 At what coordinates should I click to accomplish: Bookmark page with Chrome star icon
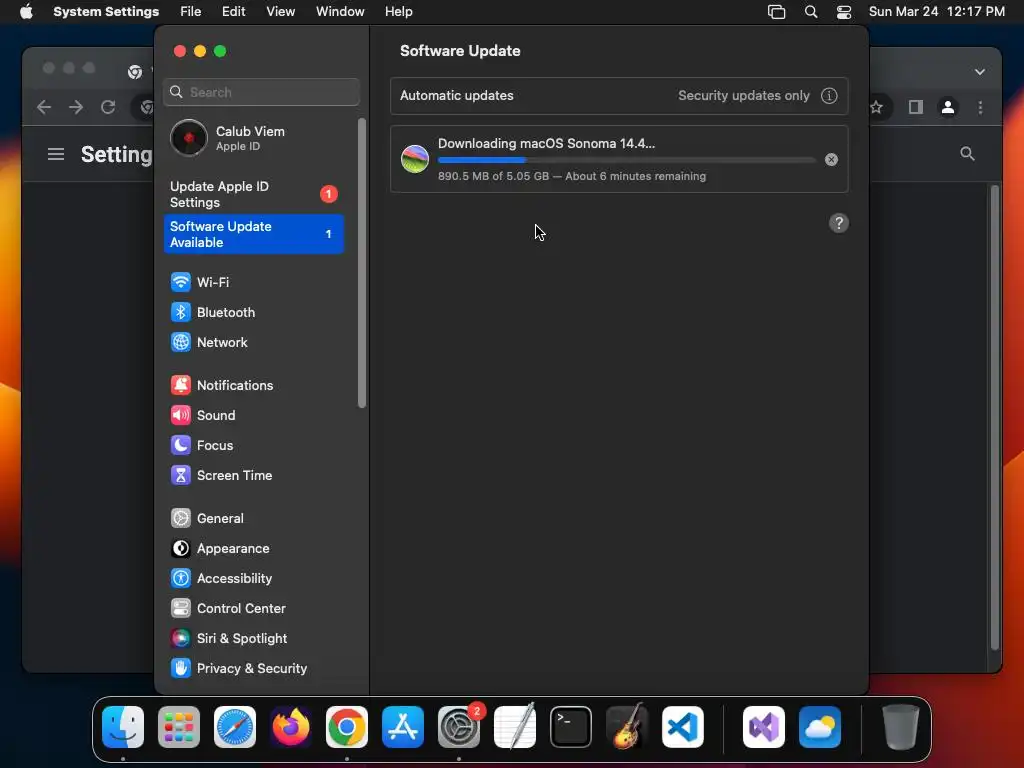point(876,107)
